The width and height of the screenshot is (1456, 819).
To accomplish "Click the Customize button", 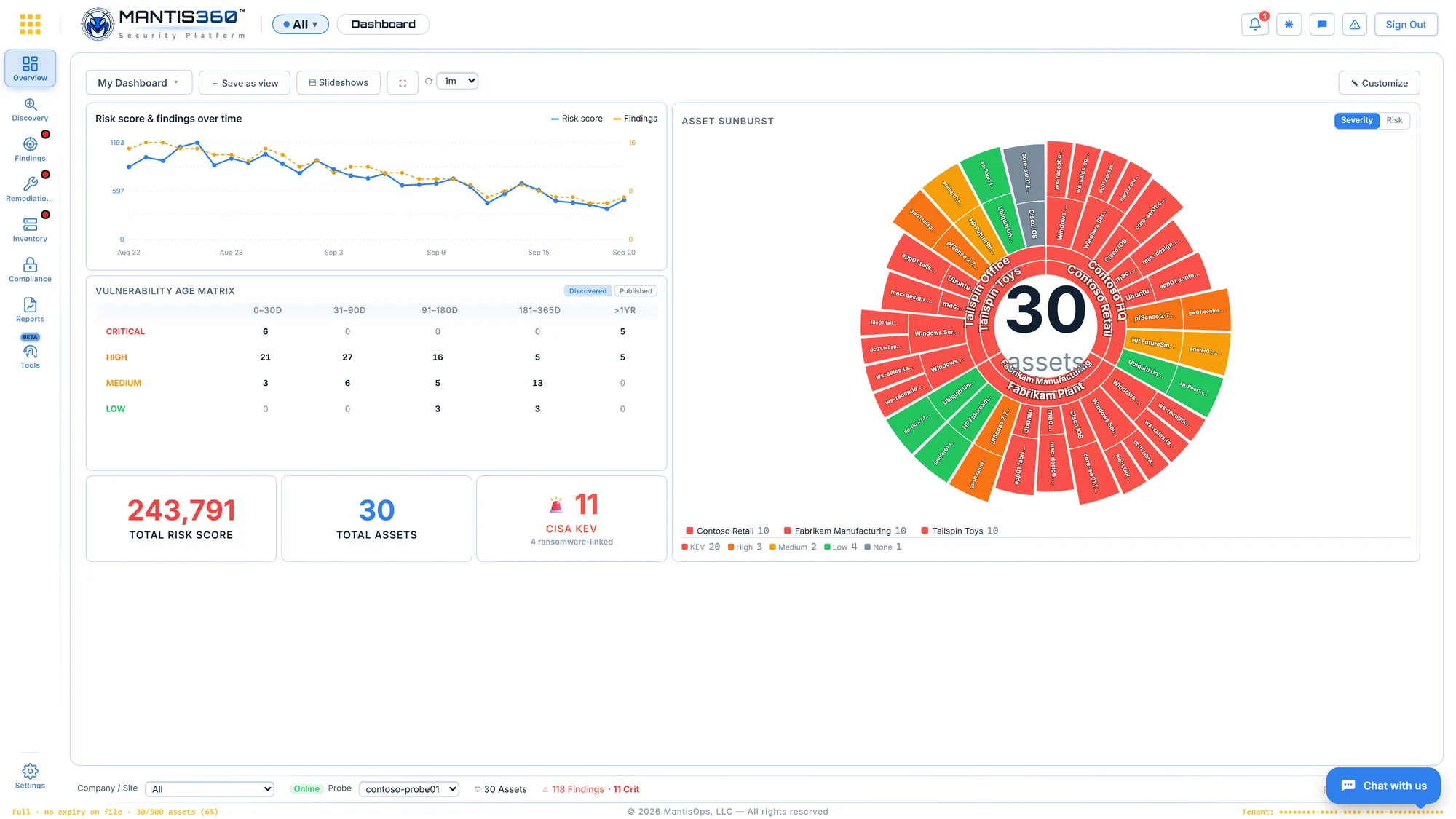I will pos(1379,83).
